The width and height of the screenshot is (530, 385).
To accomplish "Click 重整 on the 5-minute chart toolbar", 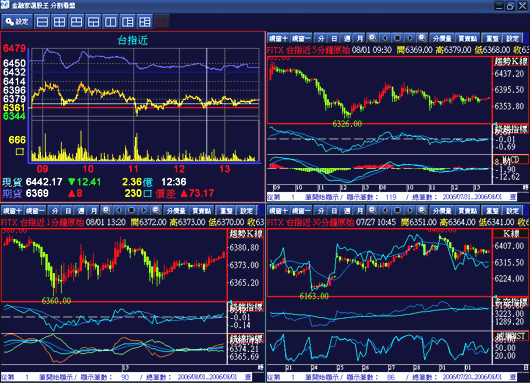I will (492, 38).
